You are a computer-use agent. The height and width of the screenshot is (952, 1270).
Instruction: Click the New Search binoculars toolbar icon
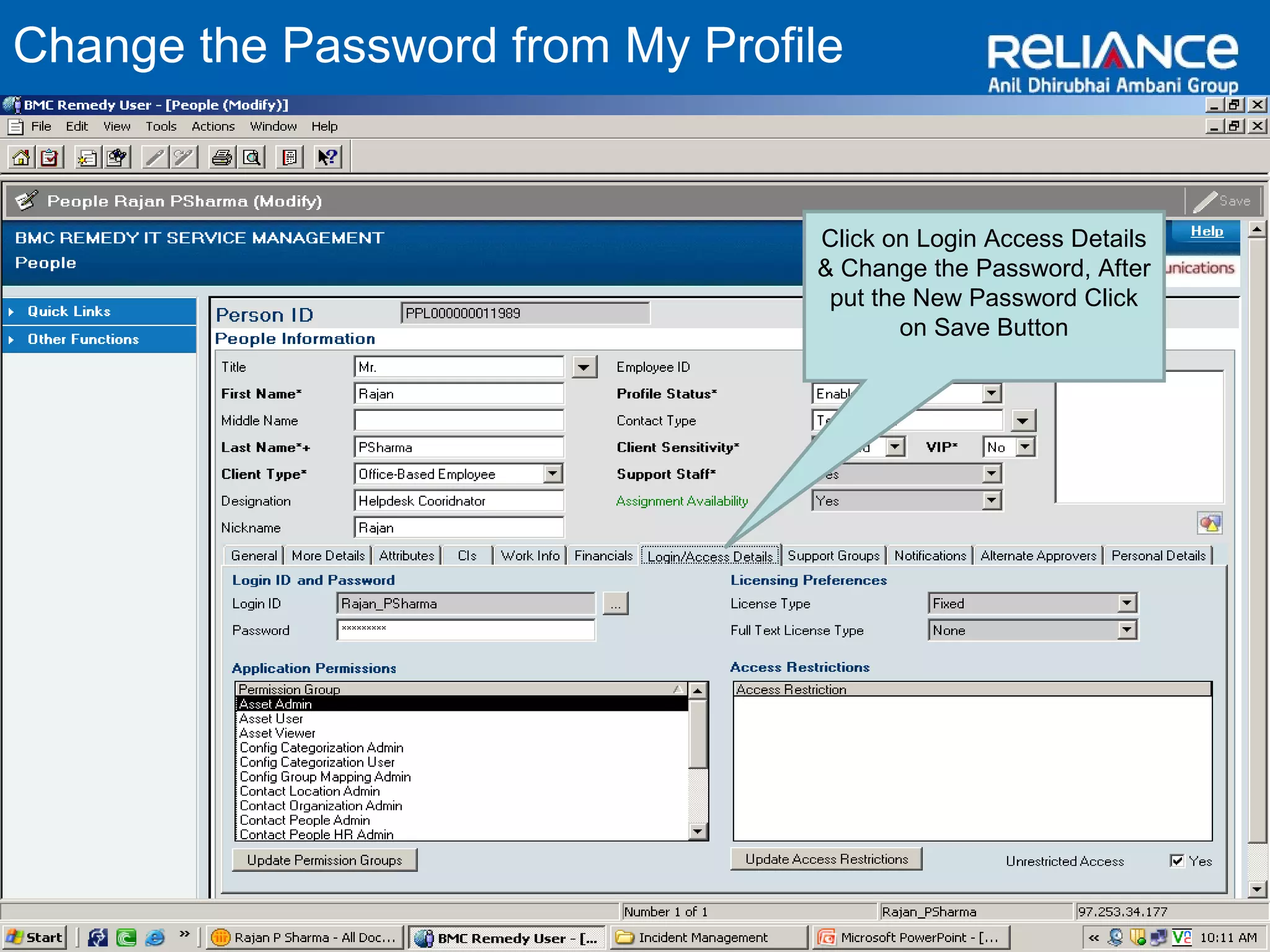117,157
